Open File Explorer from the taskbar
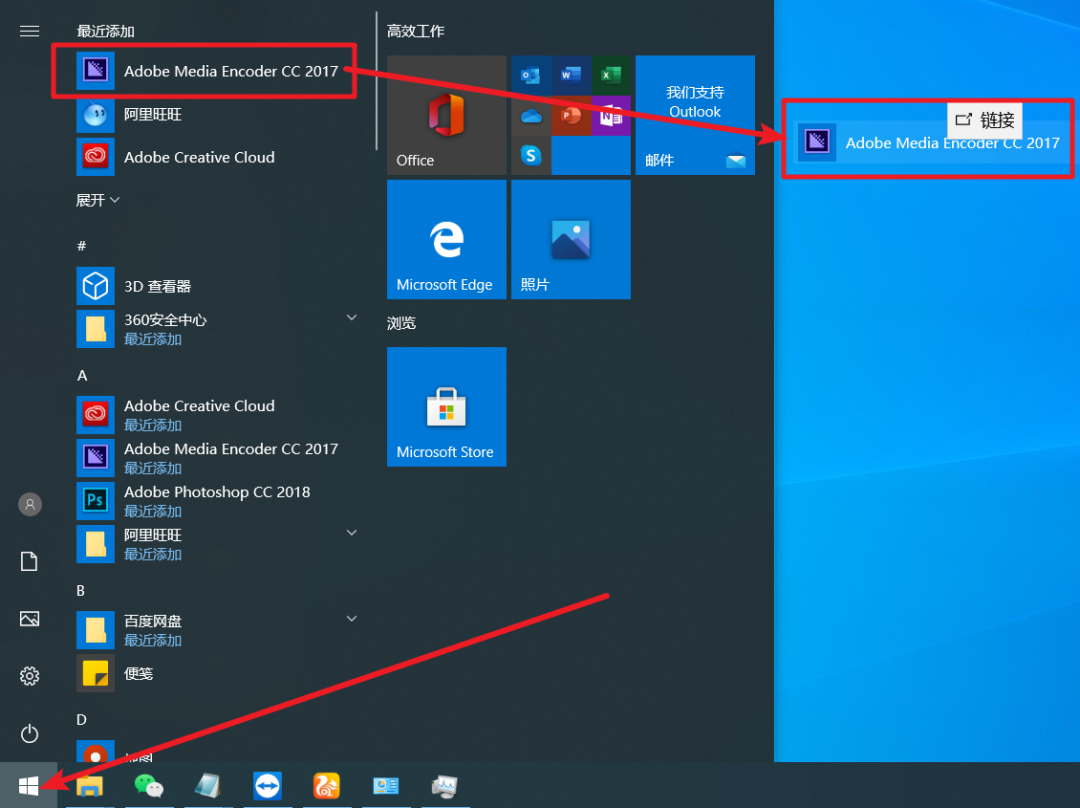 click(90, 785)
